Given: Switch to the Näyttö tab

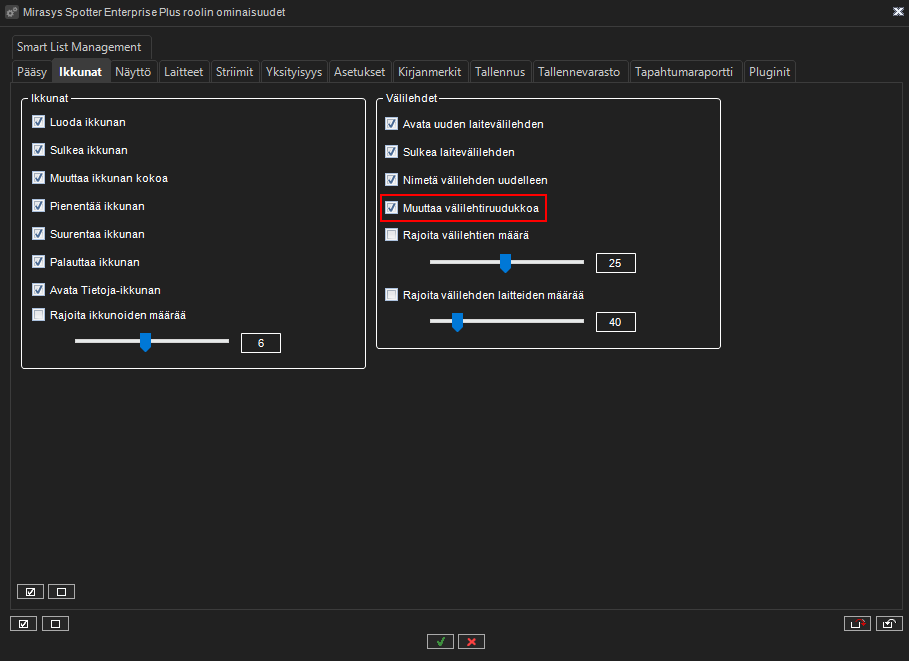Looking at the screenshot, I should (132, 72).
